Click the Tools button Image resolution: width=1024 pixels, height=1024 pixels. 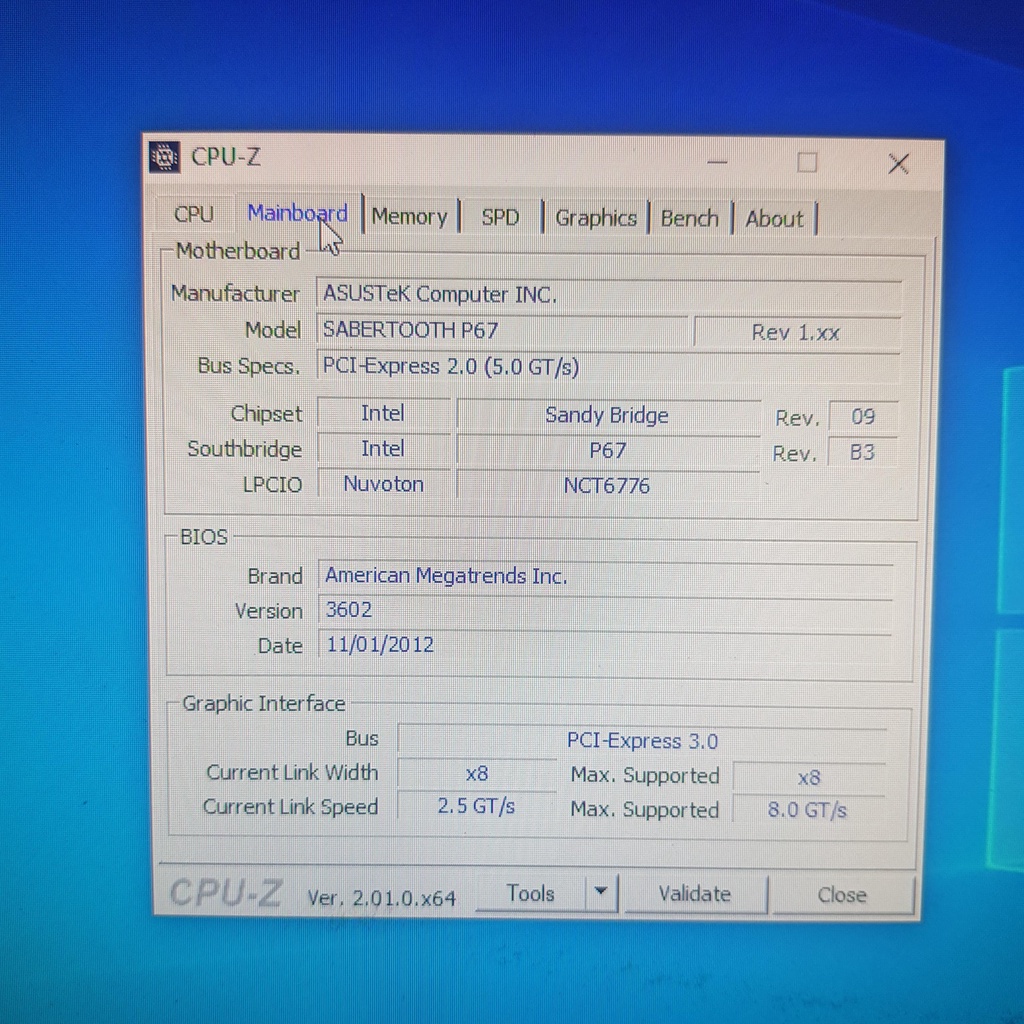(531, 893)
